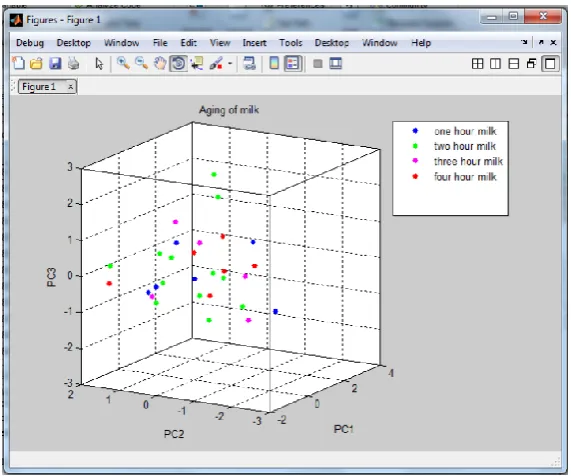This screenshot has width=571, height=476.
Task: Select the Edit Plot arrow tool
Action: pyautogui.click(x=99, y=64)
